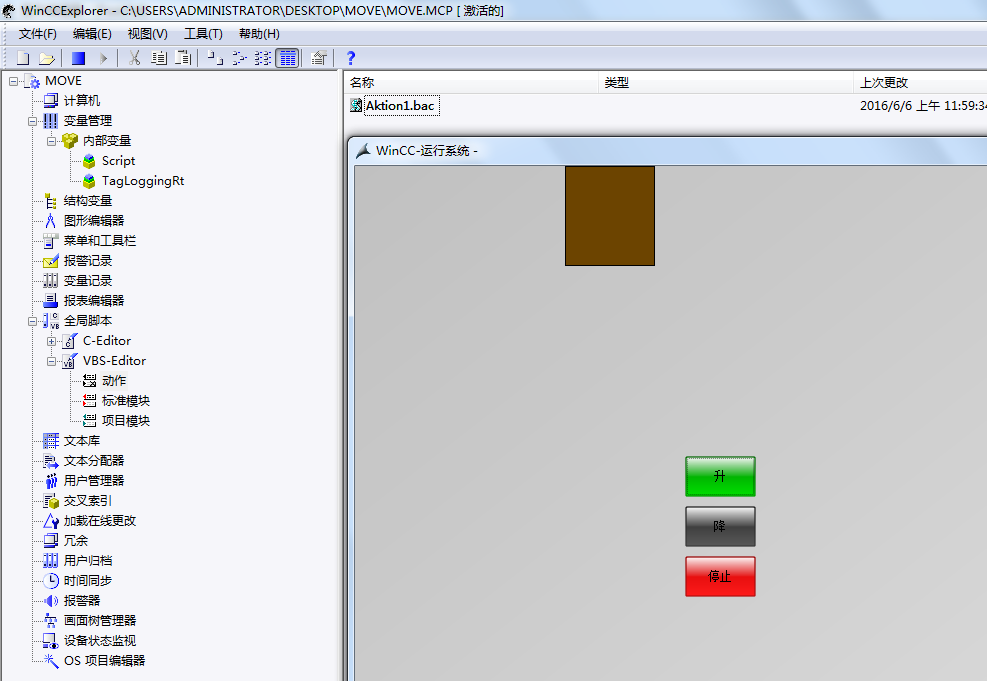Image resolution: width=987 pixels, height=681 pixels.
Task: Click the gray 降 button in runtime
Action: pyautogui.click(x=720, y=526)
